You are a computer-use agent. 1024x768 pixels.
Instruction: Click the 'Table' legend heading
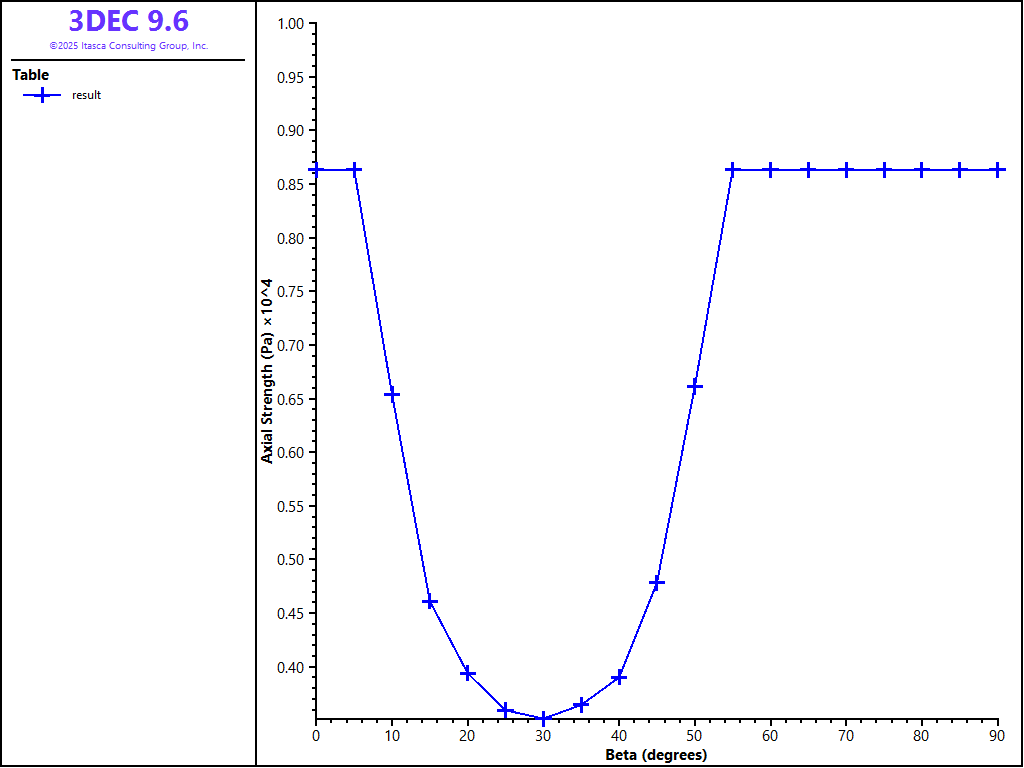30,75
